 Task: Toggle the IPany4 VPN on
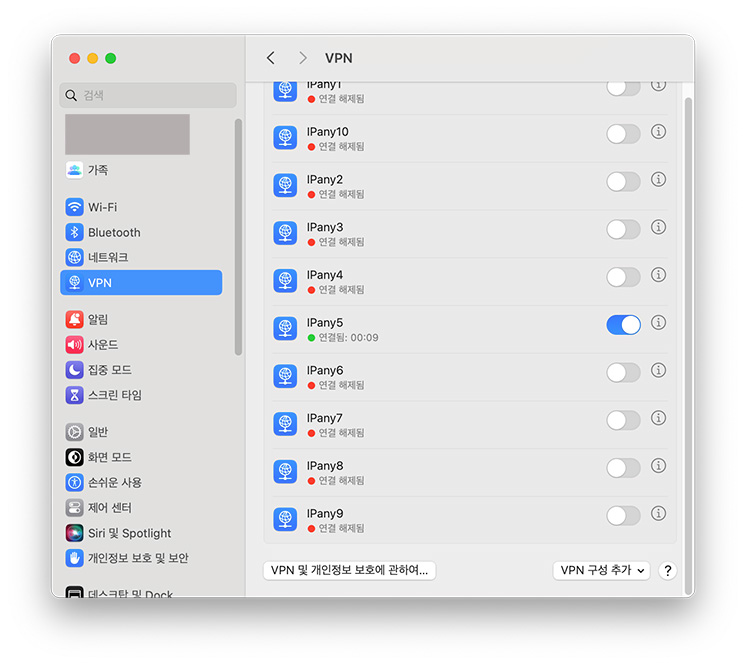coord(623,277)
